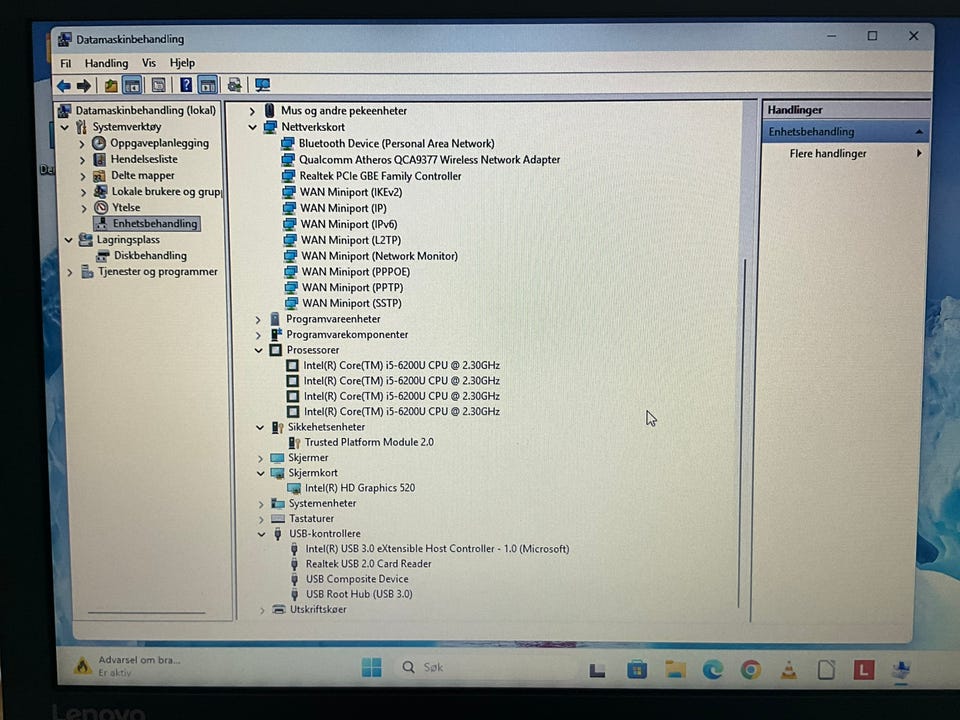Select Intel(R) HD Graphics 520
Image resolution: width=960 pixels, height=720 pixels.
tap(359, 488)
